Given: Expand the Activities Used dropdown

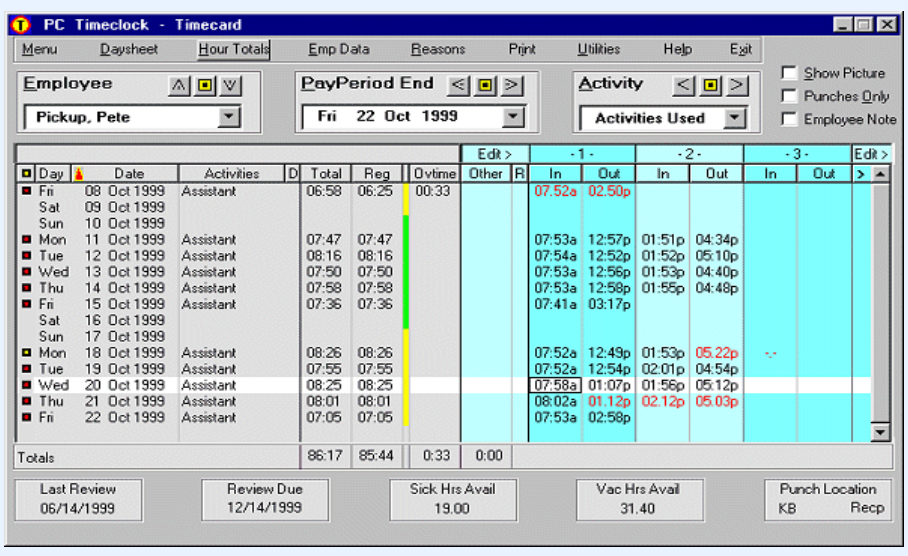Looking at the screenshot, I should tap(734, 118).
